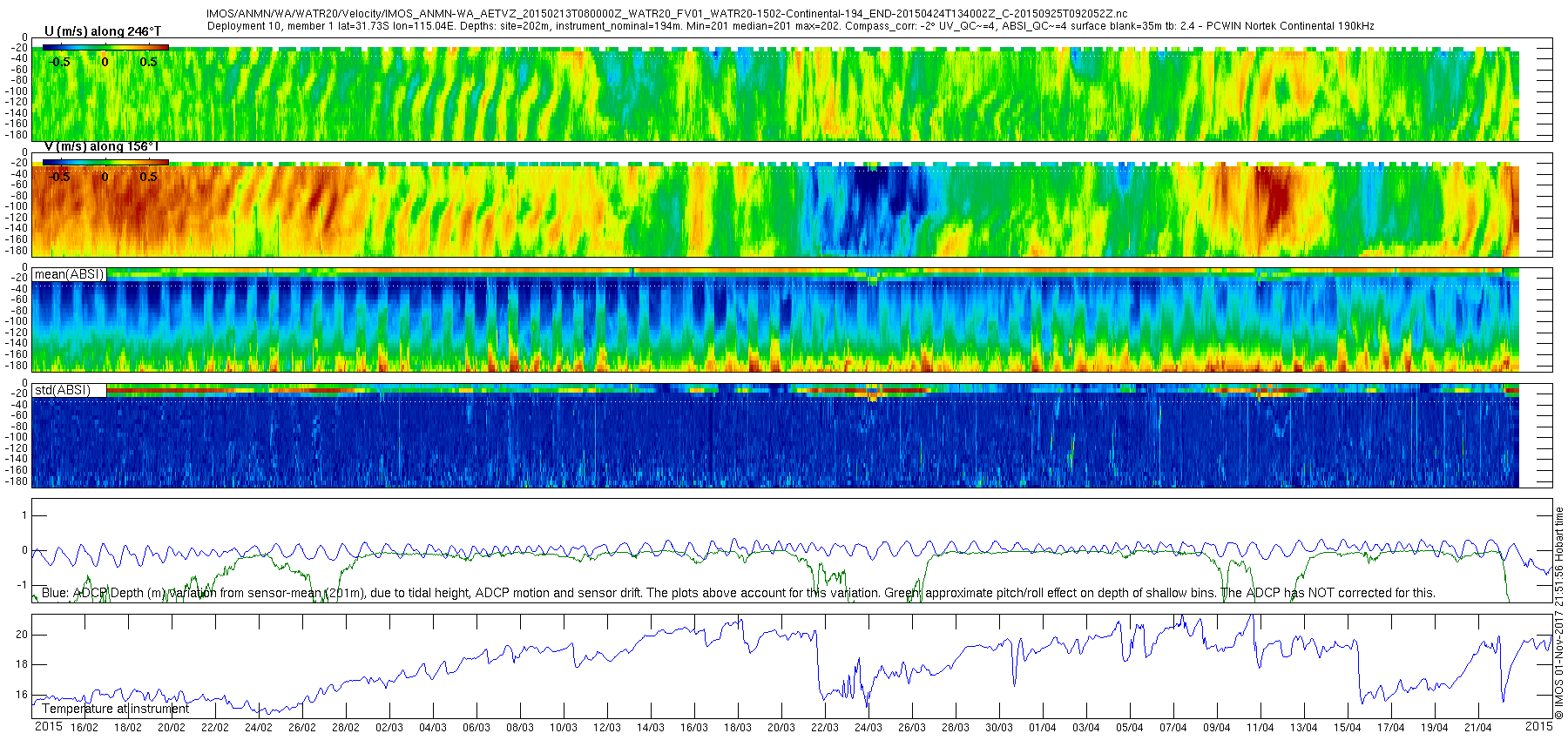This screenshot has height=740, width=1568.
Task: Click the temperature axis value 18
Action: 22,664
